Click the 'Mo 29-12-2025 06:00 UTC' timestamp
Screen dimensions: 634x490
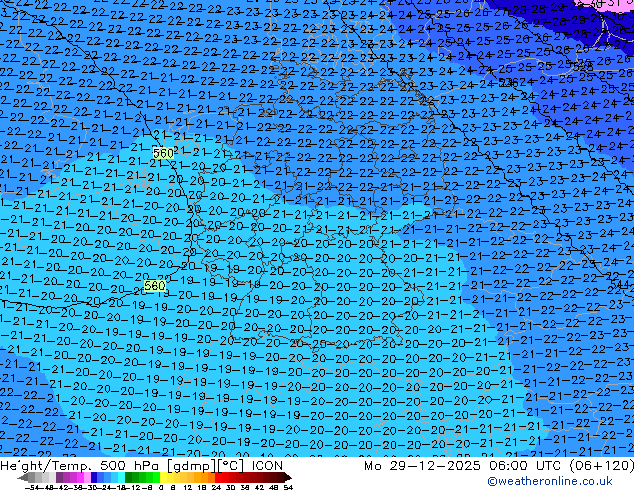(x=462, y=466)
